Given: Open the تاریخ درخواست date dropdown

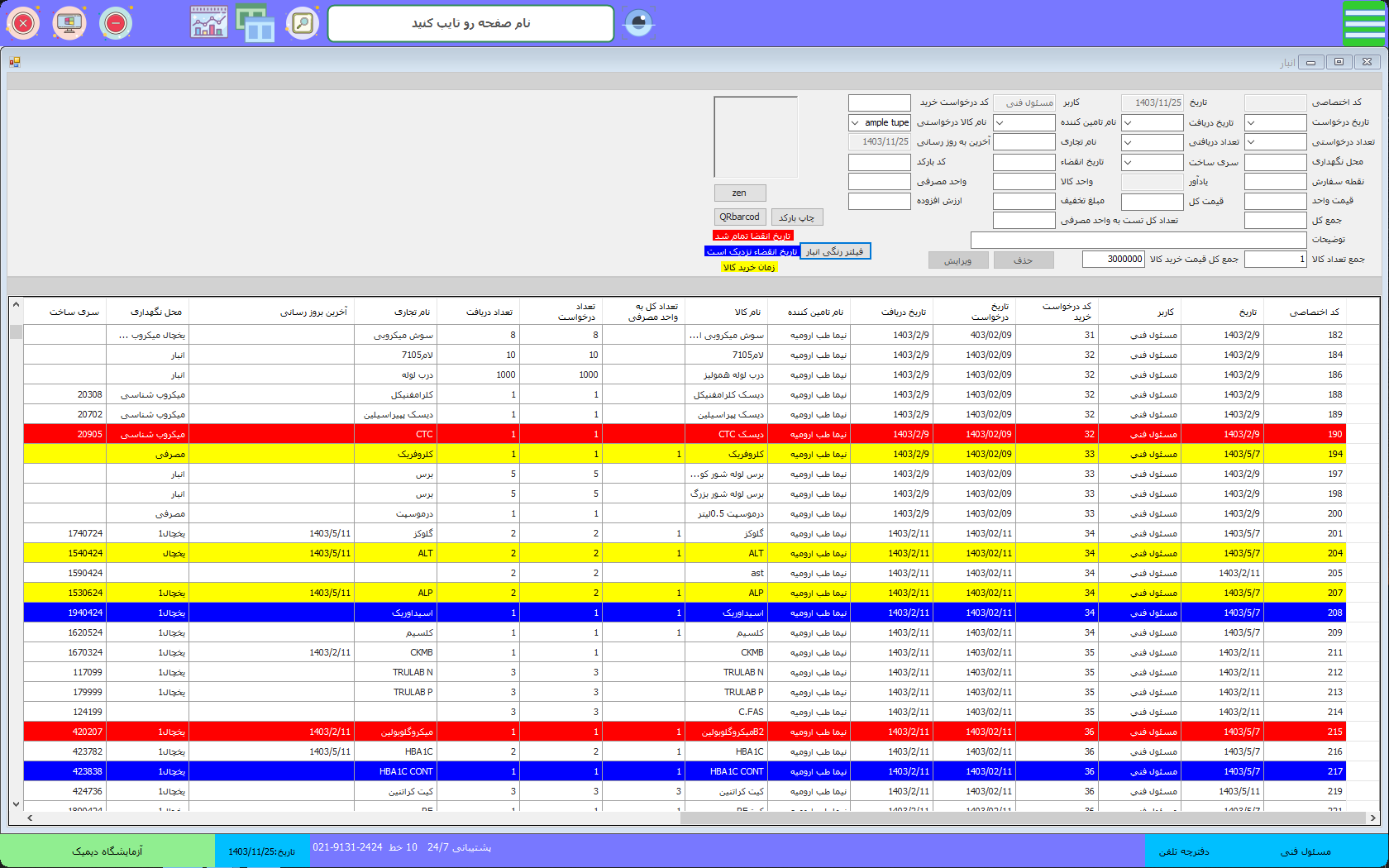Looking at the screenshot, I should pos(1251,122).
